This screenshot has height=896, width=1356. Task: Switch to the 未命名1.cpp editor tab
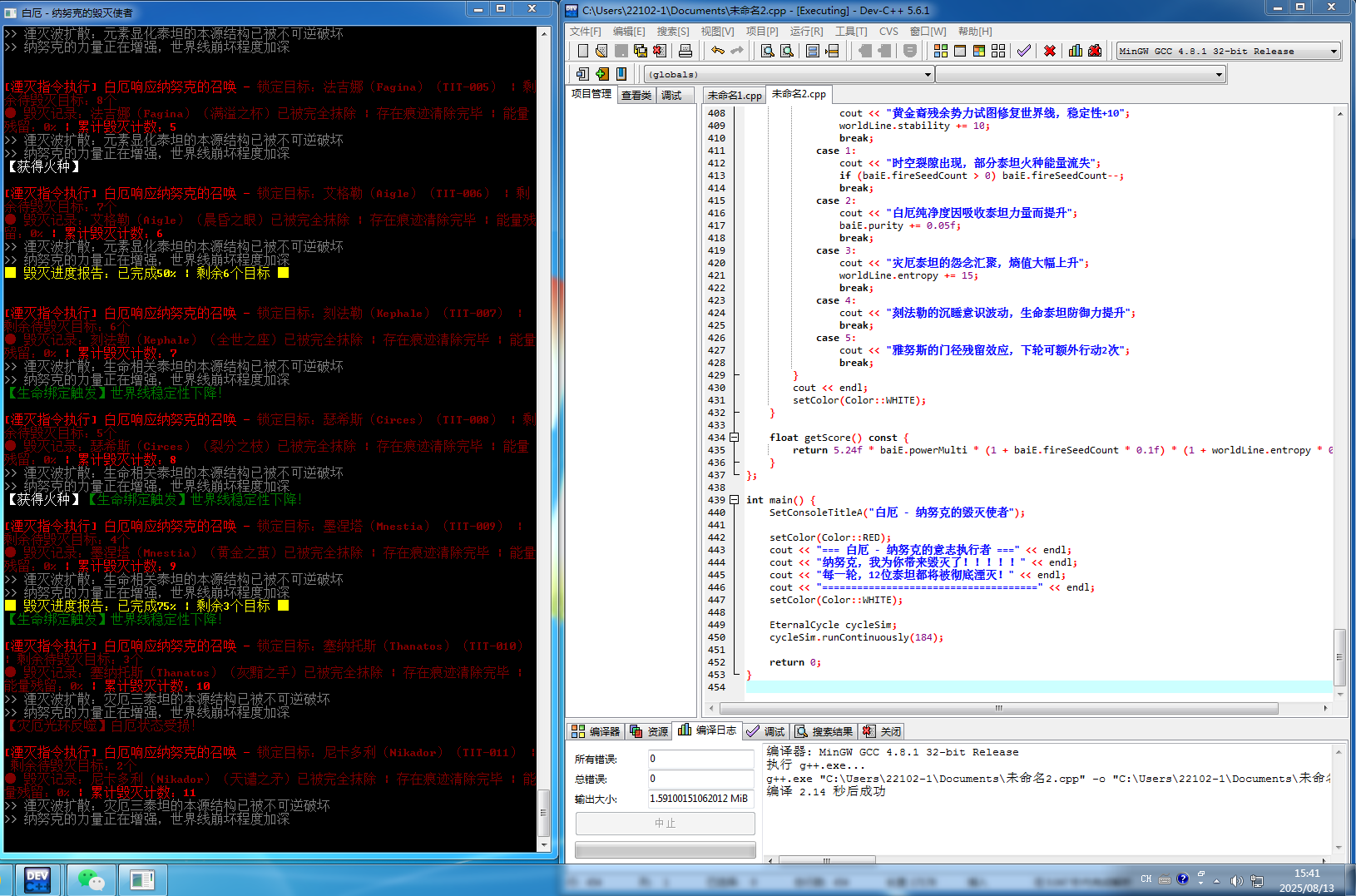(x=735, y=96)
